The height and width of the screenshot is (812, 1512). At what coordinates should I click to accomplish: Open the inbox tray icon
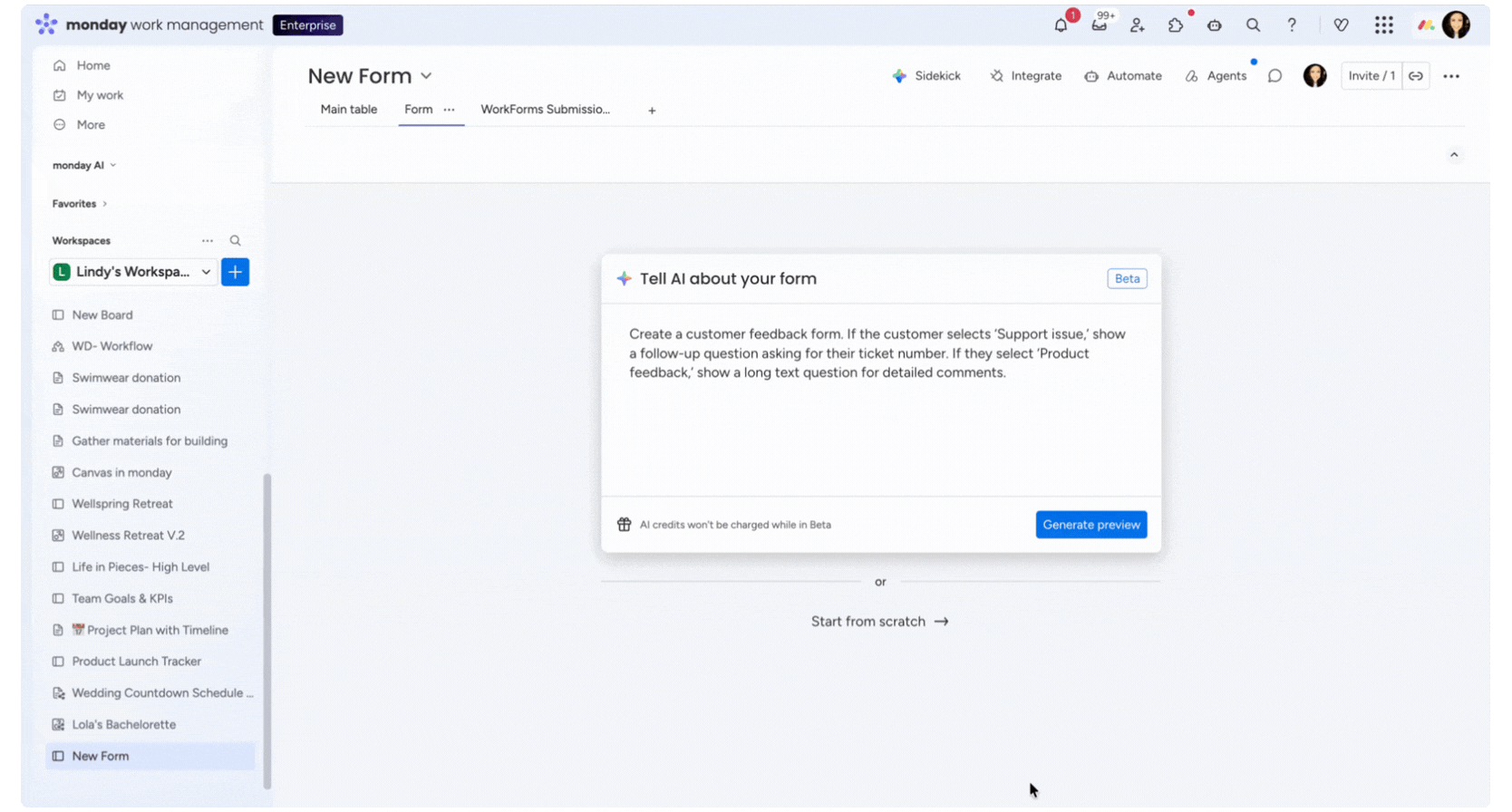pyautogui.click(x=1100, y=25)
